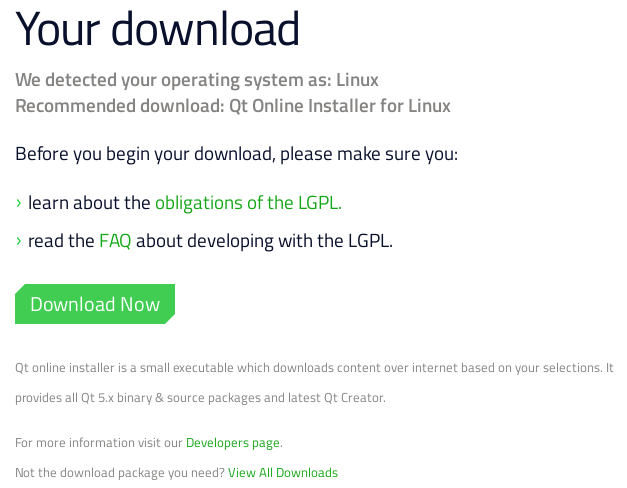Click the 'Recommended download: Qt Online Installer' line
The height and width of the screenshot is (488, 627).
[x=233, y=106]
